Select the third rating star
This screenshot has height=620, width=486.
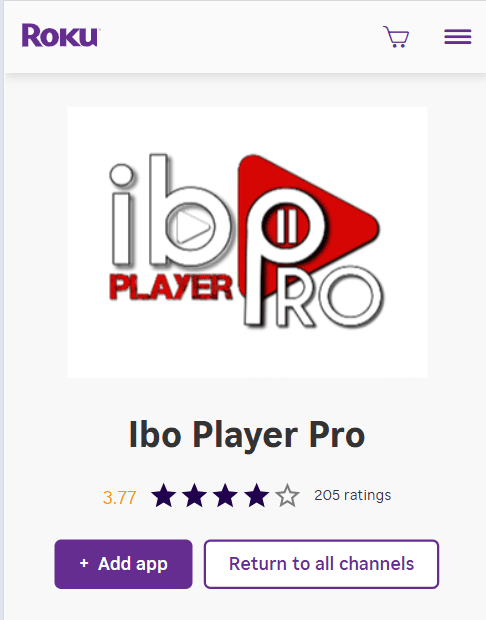[x=225, y=495]
